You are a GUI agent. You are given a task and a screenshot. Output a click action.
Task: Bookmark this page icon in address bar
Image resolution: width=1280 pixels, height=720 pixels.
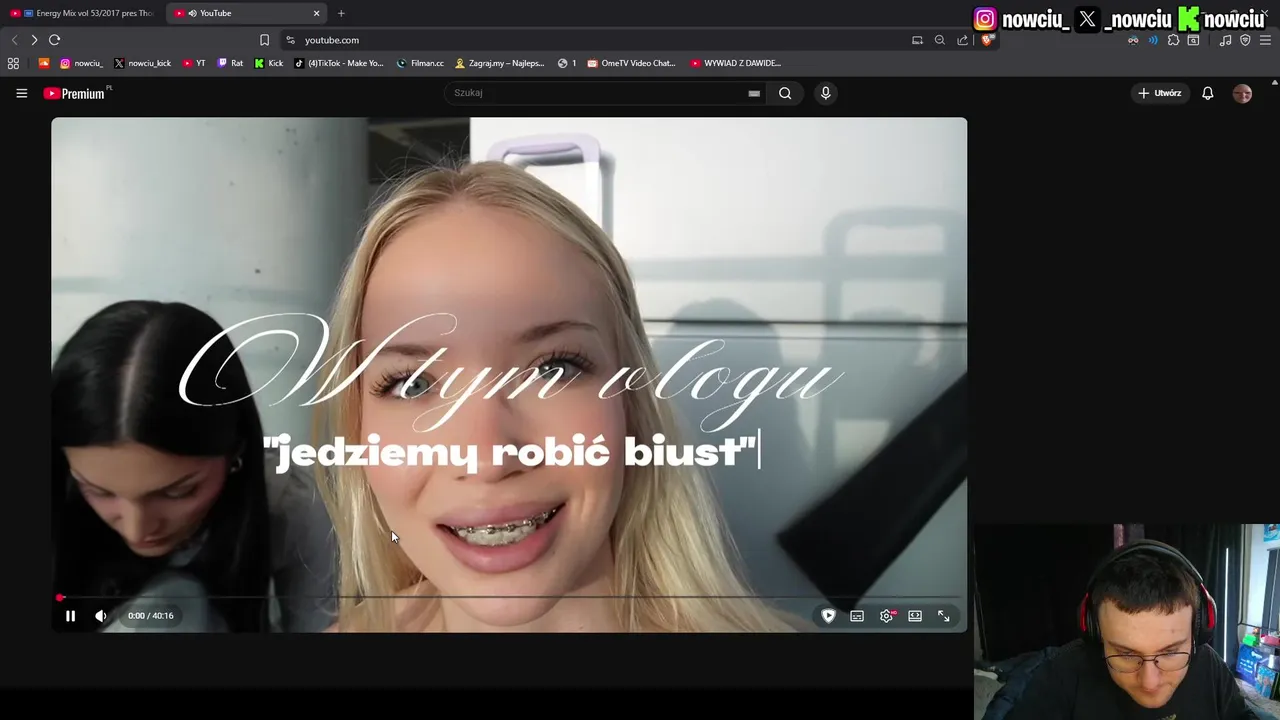[264, 40]
